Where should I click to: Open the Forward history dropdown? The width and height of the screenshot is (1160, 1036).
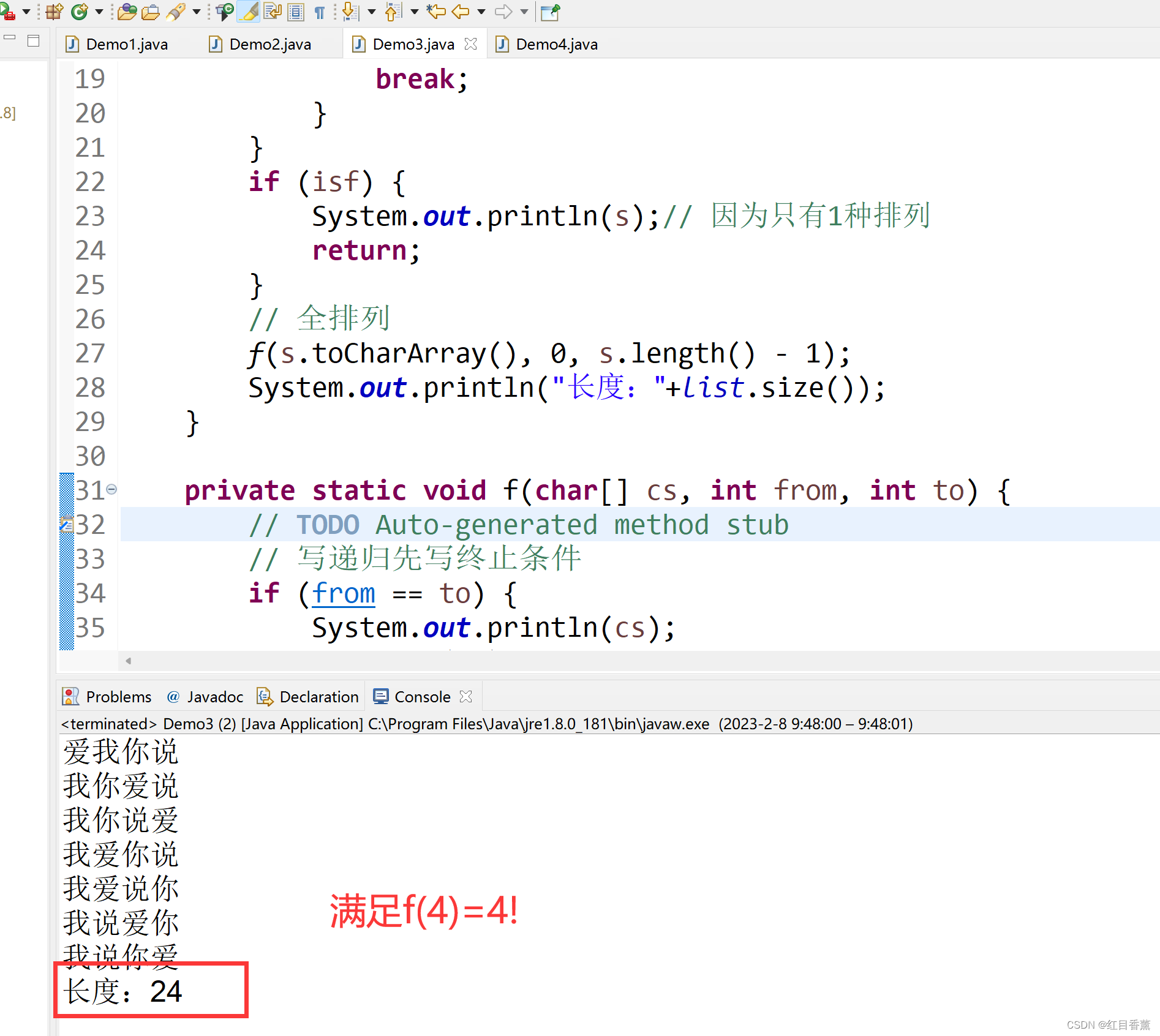524,11
